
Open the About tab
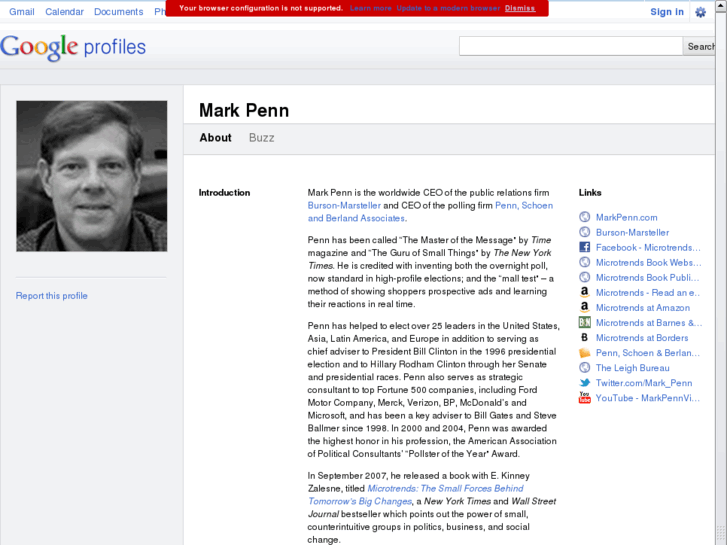216,138
